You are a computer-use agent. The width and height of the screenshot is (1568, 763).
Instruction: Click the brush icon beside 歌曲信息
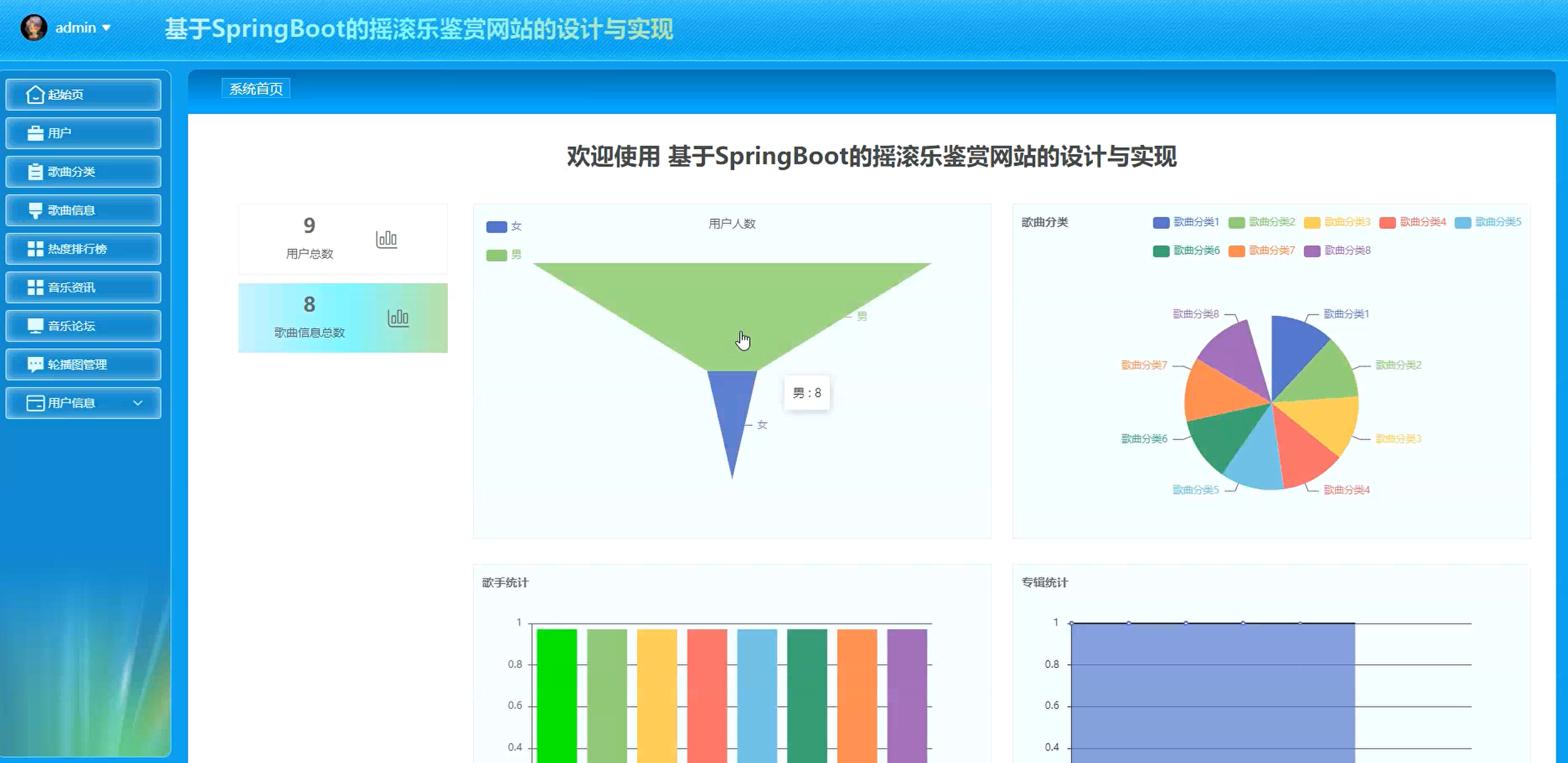point(35,210)
